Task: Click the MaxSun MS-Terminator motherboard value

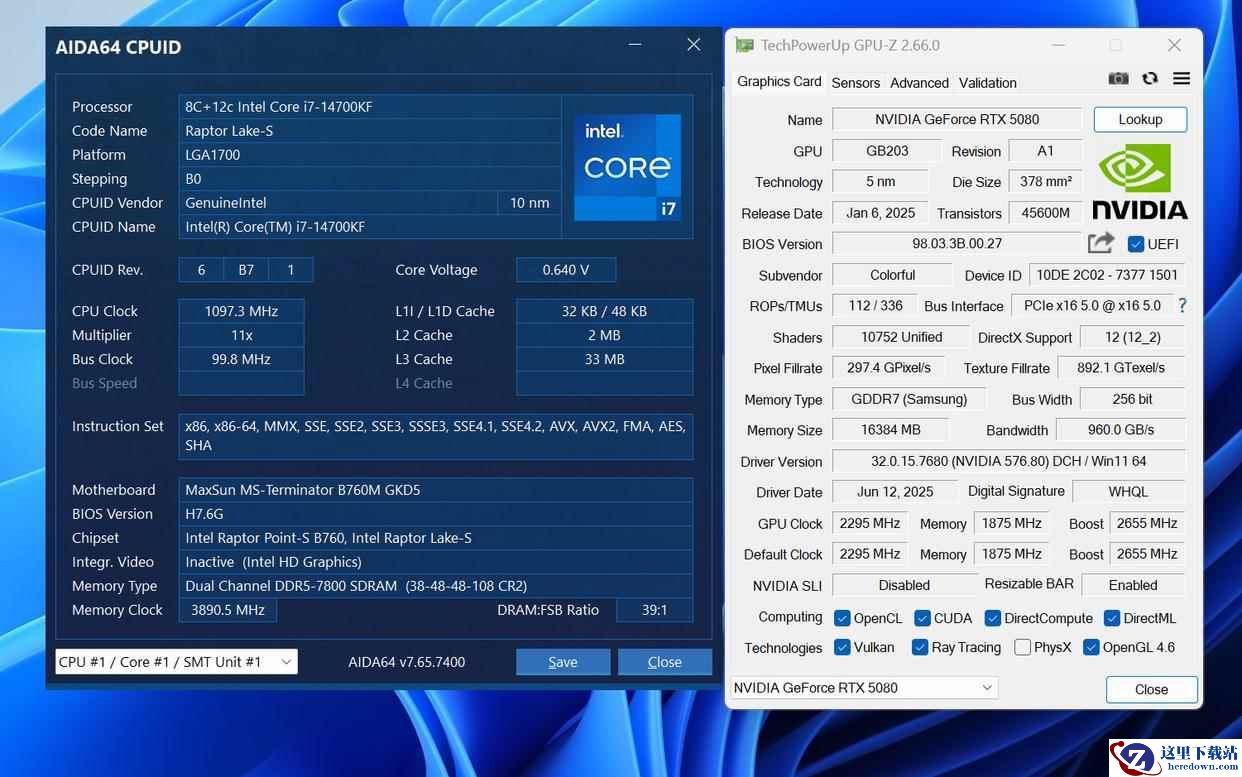Action: [x=436, y=490]
